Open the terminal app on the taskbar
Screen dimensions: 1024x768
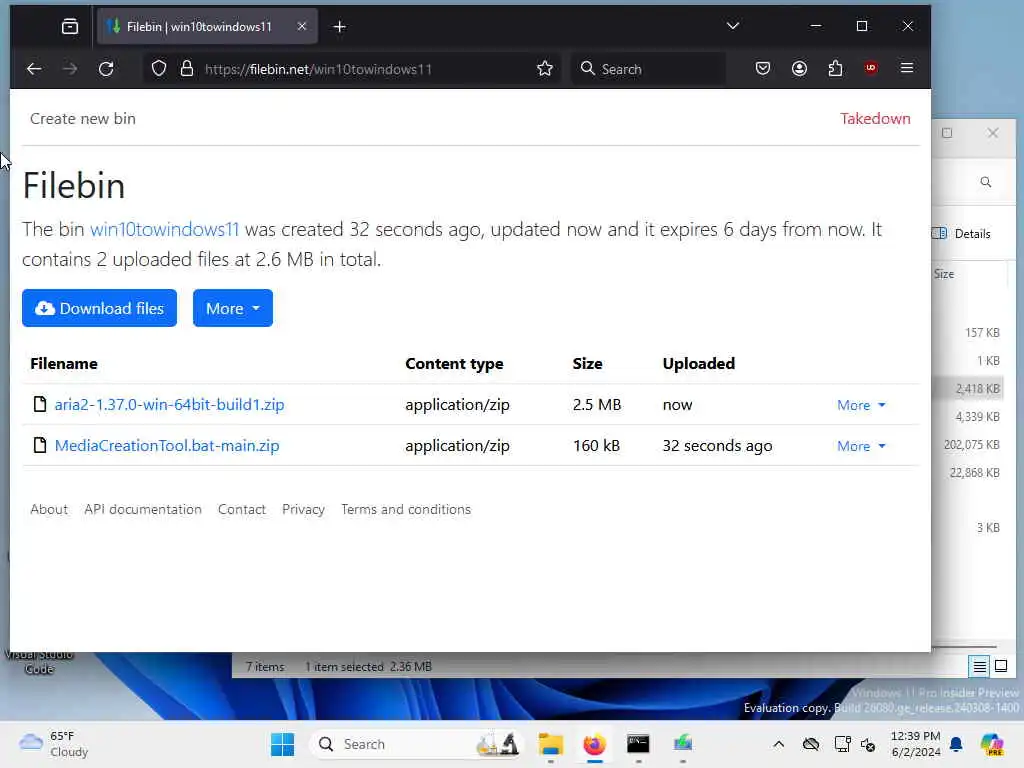(638, 744)
